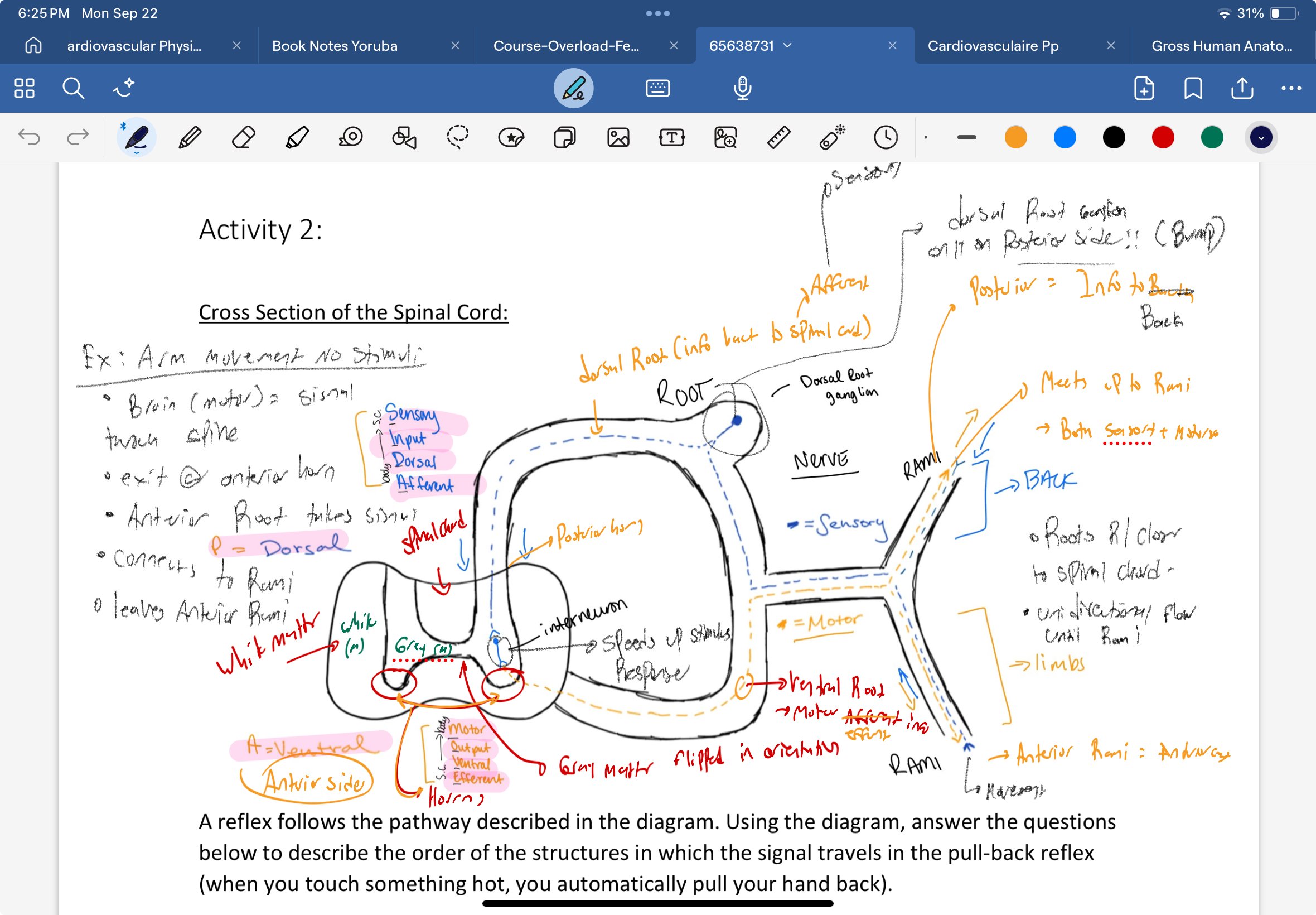
Task: Open the three-dot more options menu
Action: (1291, 88)
